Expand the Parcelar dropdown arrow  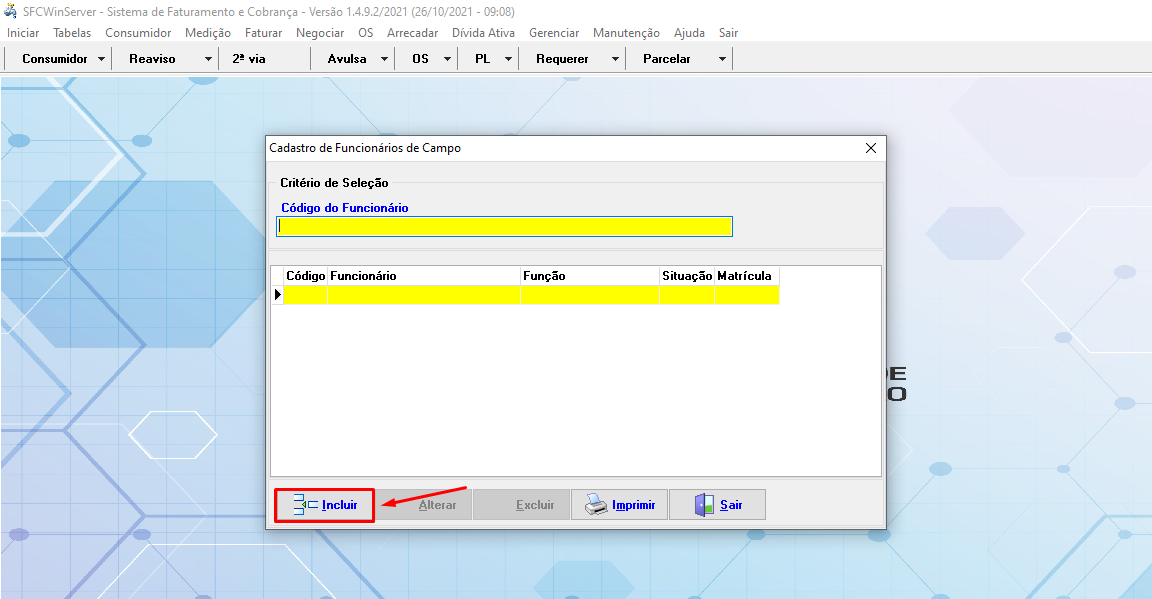(722, 59)
